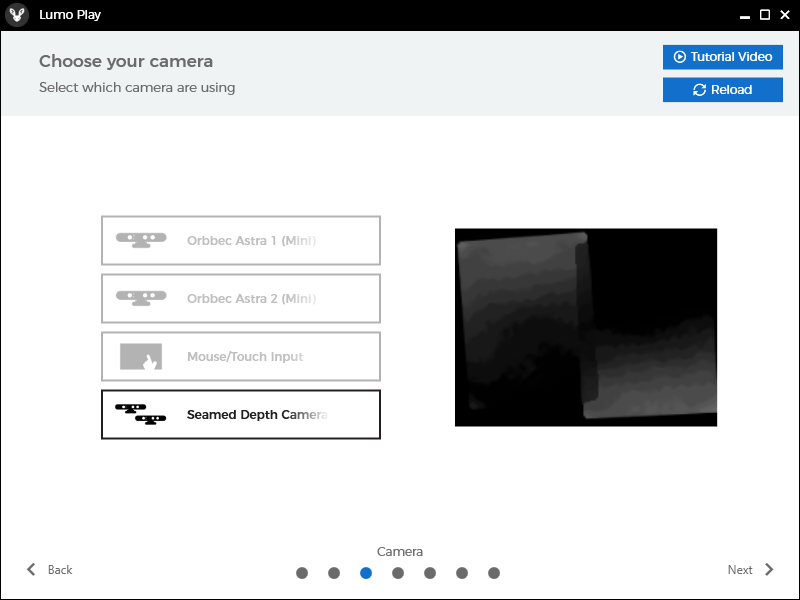
Task: Jump to the second setup step dot
Action: [x=334, y=573]
